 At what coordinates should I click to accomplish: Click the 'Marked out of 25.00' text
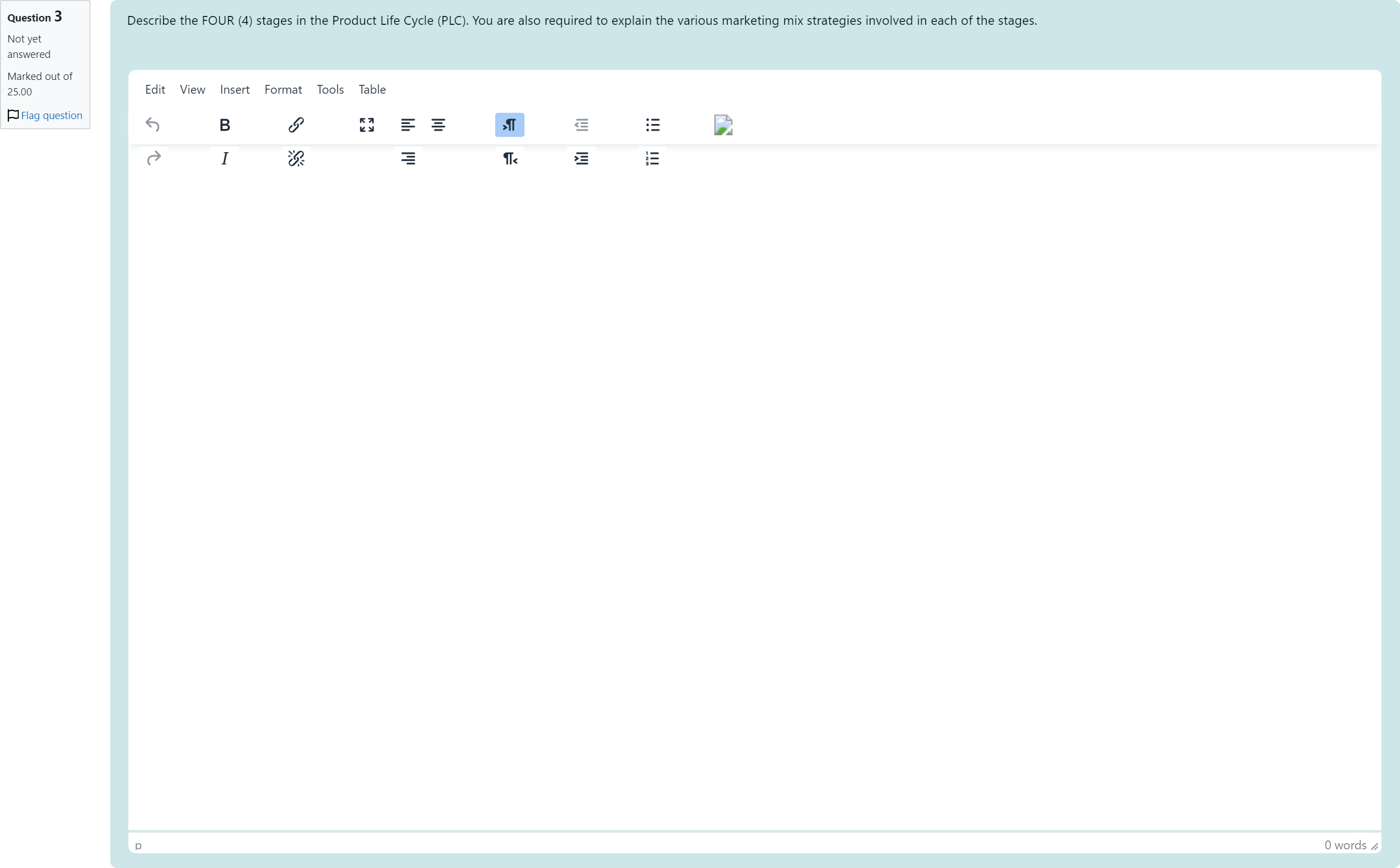(40, 84)
